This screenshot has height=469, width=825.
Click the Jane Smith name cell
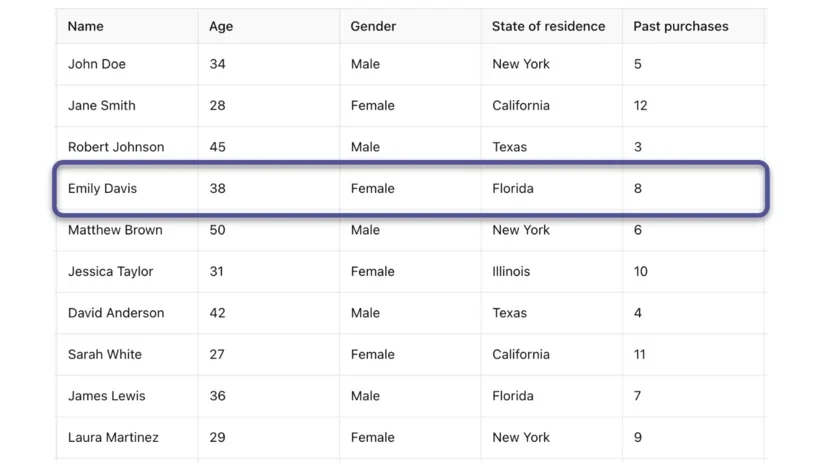[102, 105]
